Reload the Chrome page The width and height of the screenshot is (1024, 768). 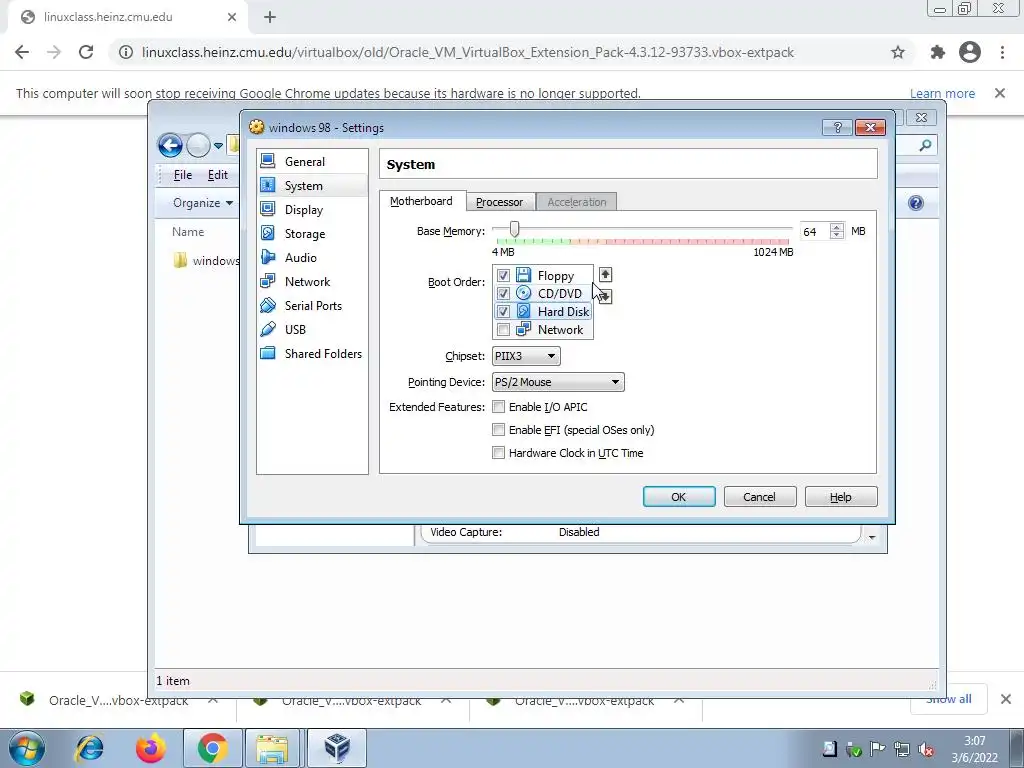point(86,52)
